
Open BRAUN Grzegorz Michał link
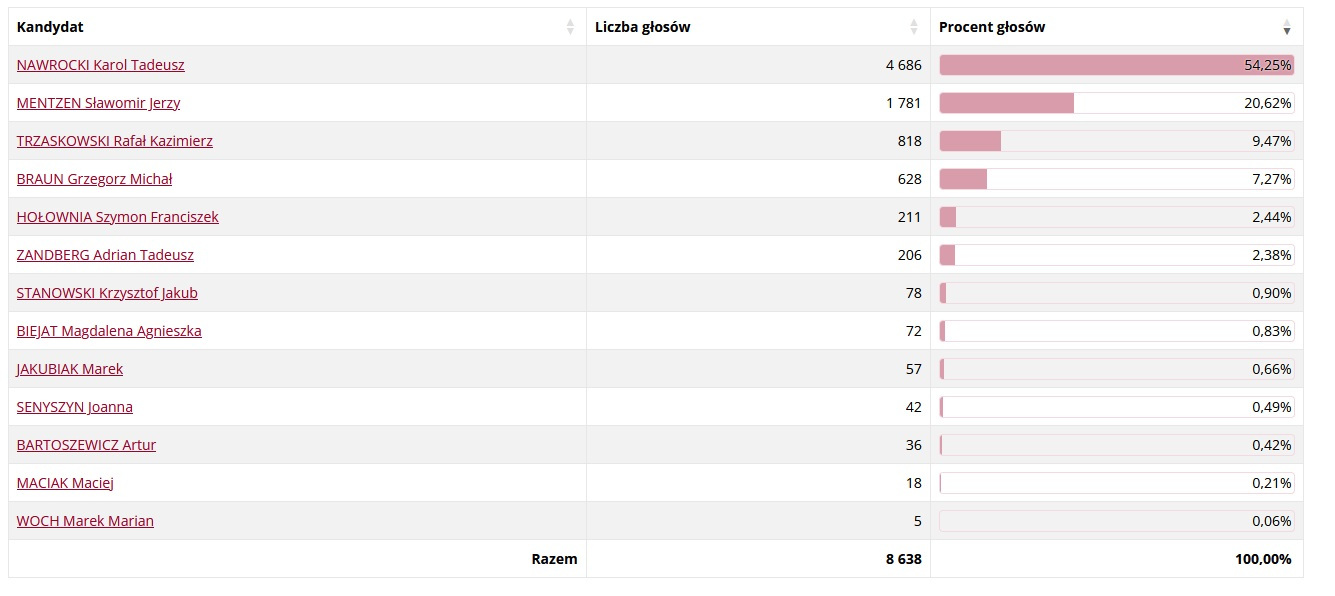[x=95, y=179]
